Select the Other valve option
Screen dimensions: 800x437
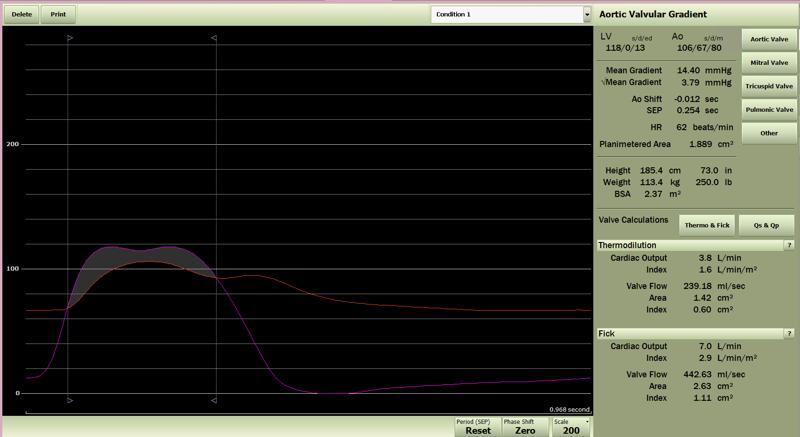768,133
